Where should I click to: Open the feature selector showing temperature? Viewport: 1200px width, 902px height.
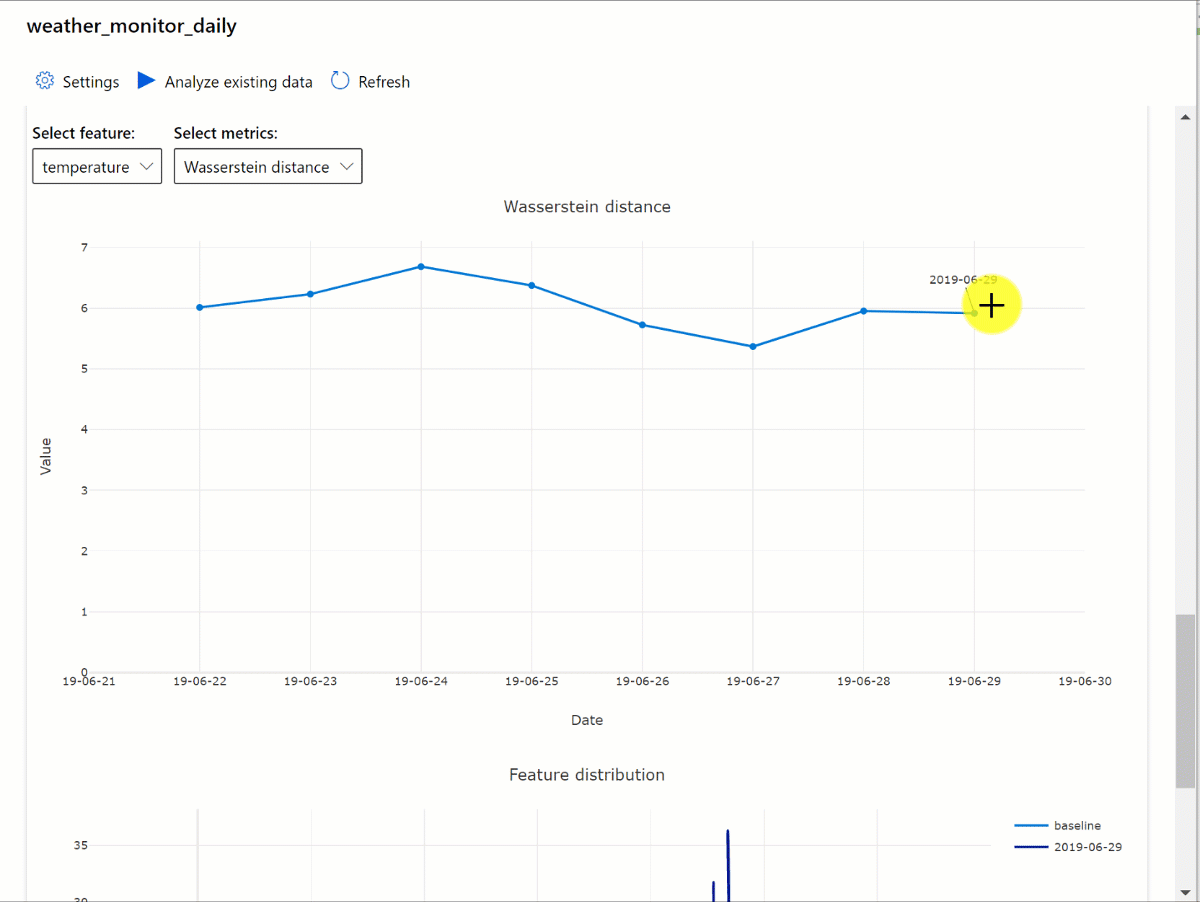[96, 166]
